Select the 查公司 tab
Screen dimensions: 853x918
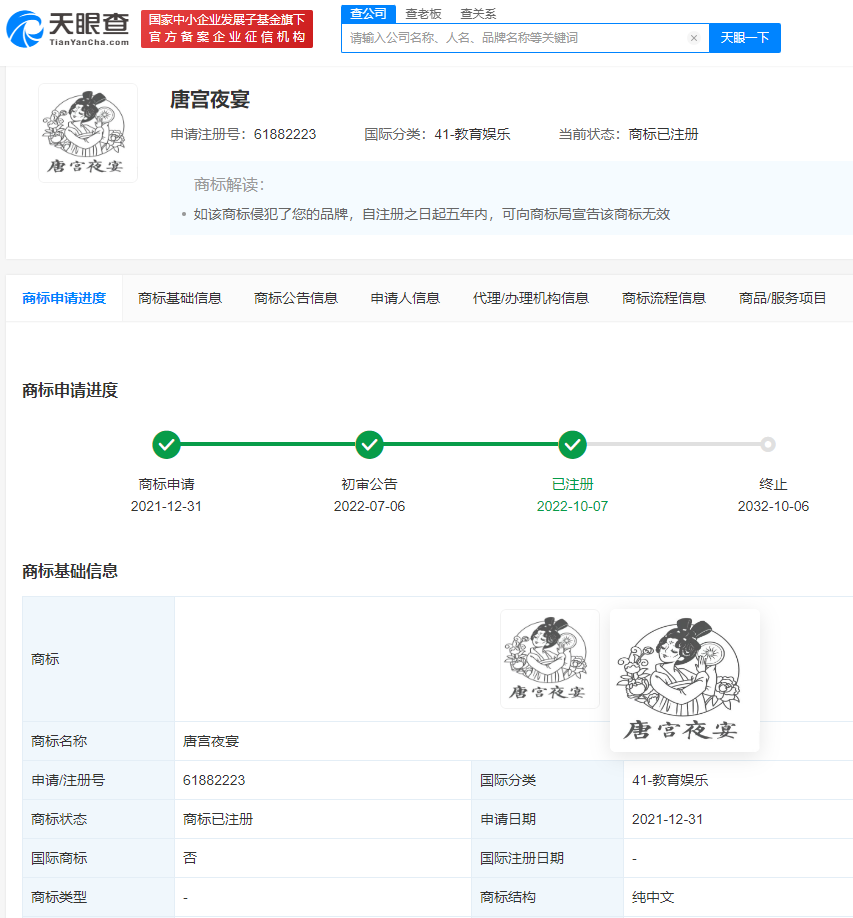coord(368,14)
